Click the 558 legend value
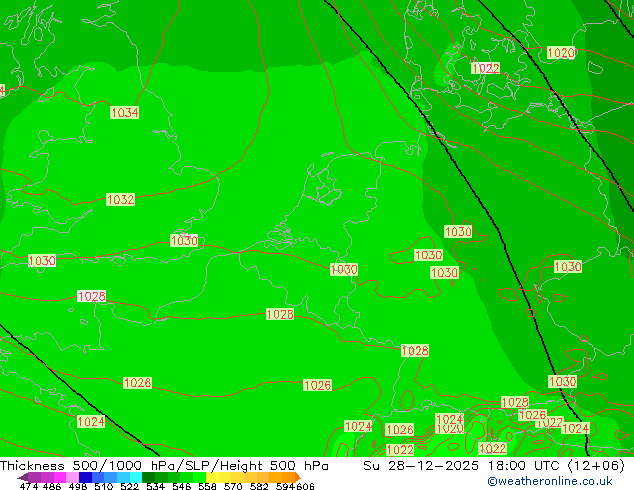This screenshot has height=490, width=634. [207, 486]
